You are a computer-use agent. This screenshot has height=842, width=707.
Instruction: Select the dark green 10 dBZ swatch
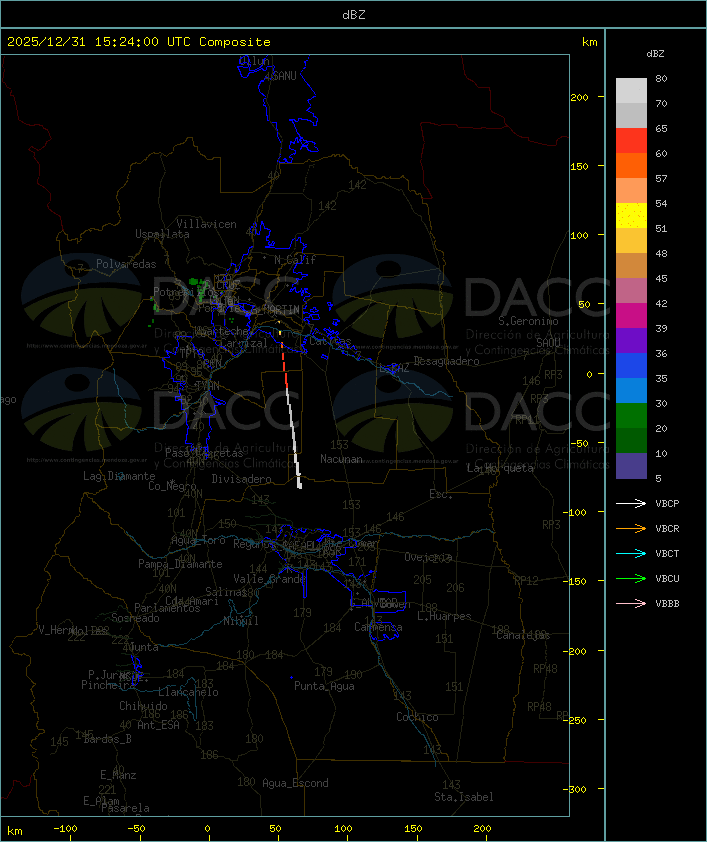pyautogui.click(x=631, y=440)
